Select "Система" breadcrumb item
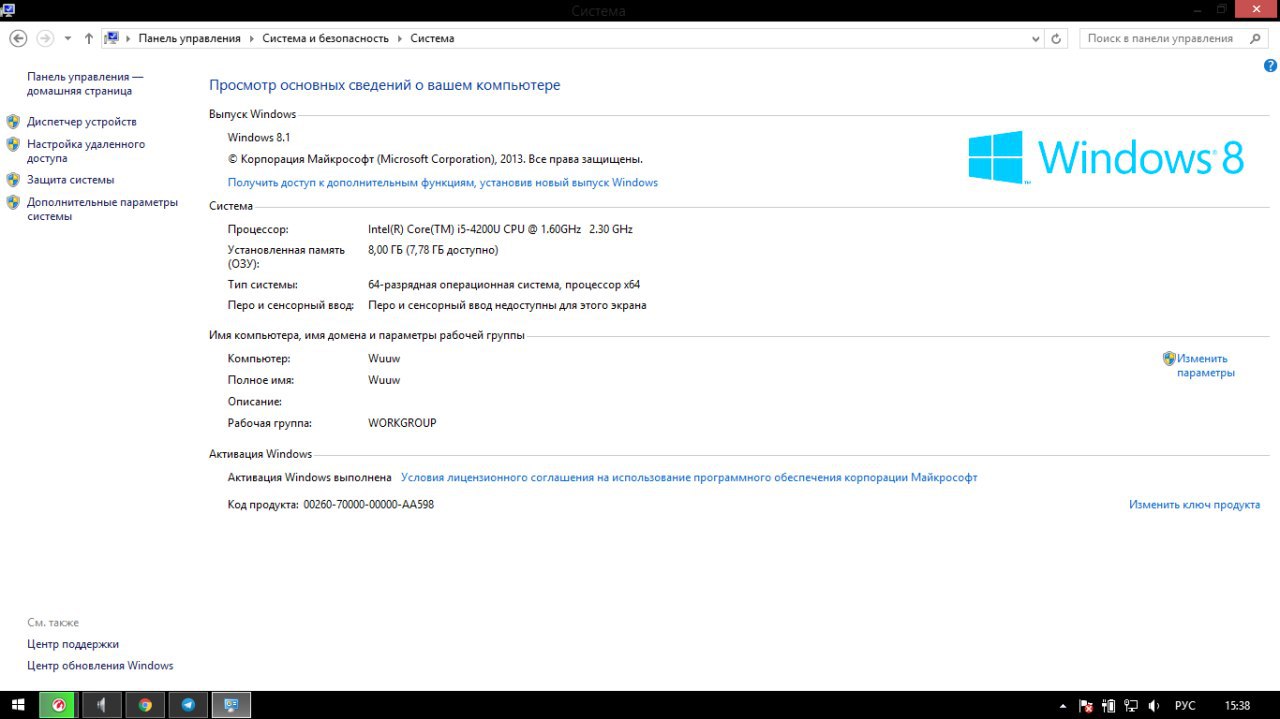 [432, 38]
